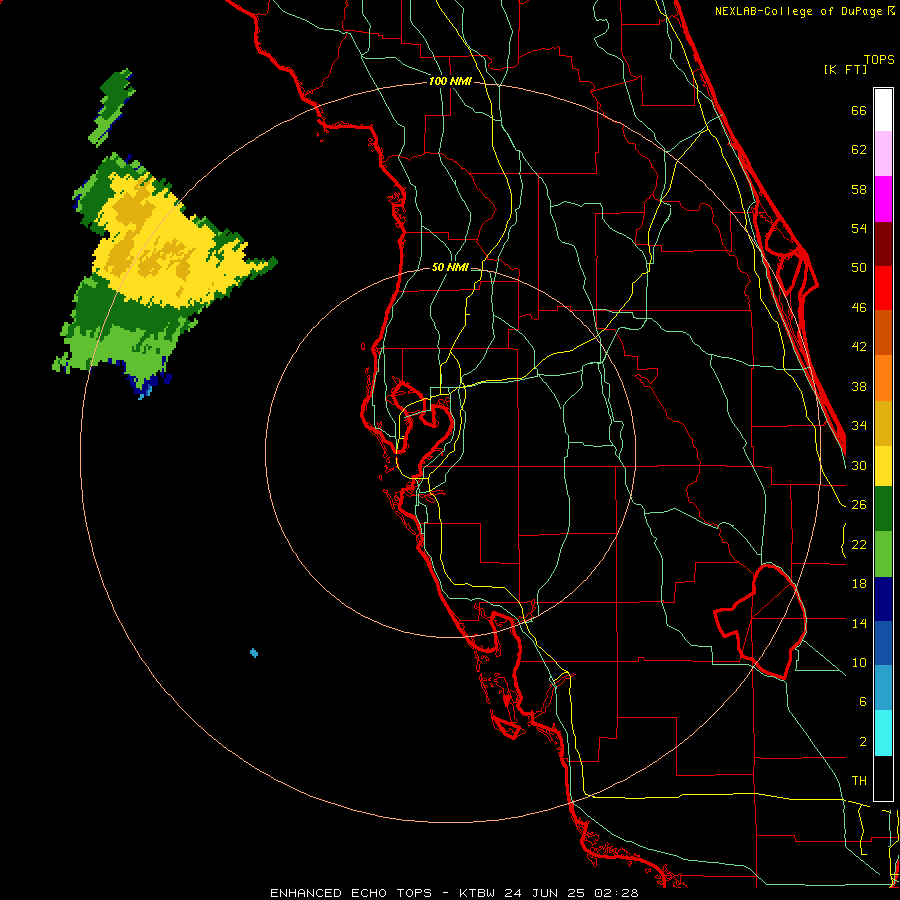
Task: Pick the light green 26 kft swatch
Action: [x=883, y=554]
